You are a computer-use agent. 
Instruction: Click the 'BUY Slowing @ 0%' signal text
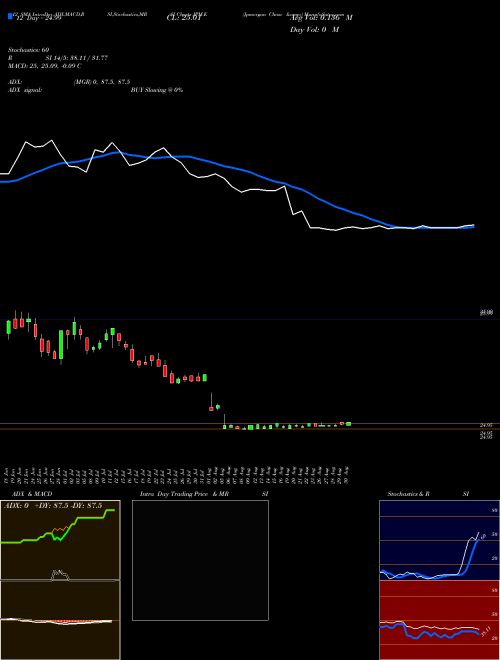click(157, 90)
